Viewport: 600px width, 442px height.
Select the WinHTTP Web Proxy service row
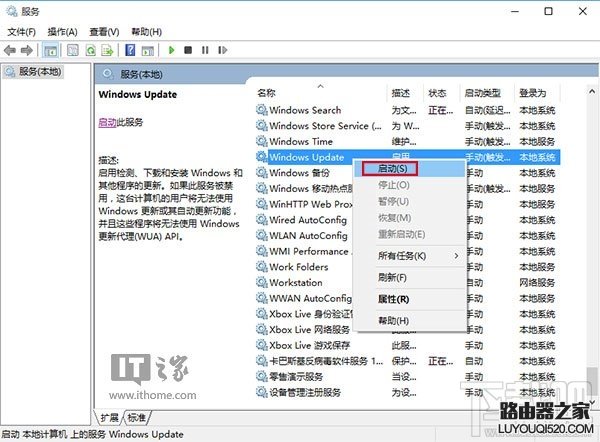[x=407, y=204]
